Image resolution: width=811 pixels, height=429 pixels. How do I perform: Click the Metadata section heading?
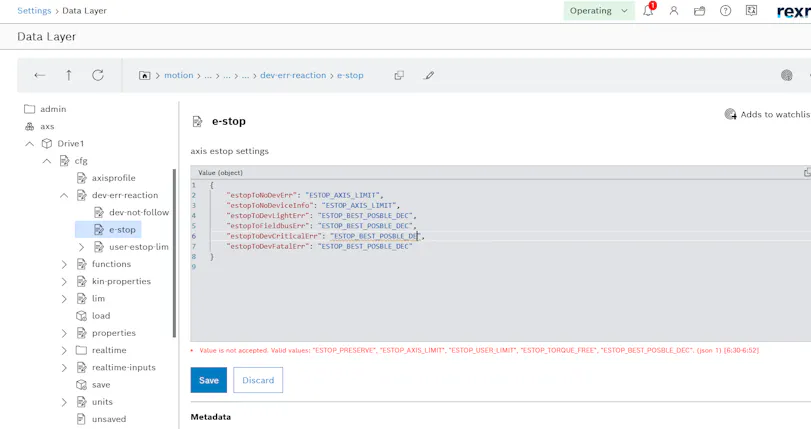pos(211,417)
